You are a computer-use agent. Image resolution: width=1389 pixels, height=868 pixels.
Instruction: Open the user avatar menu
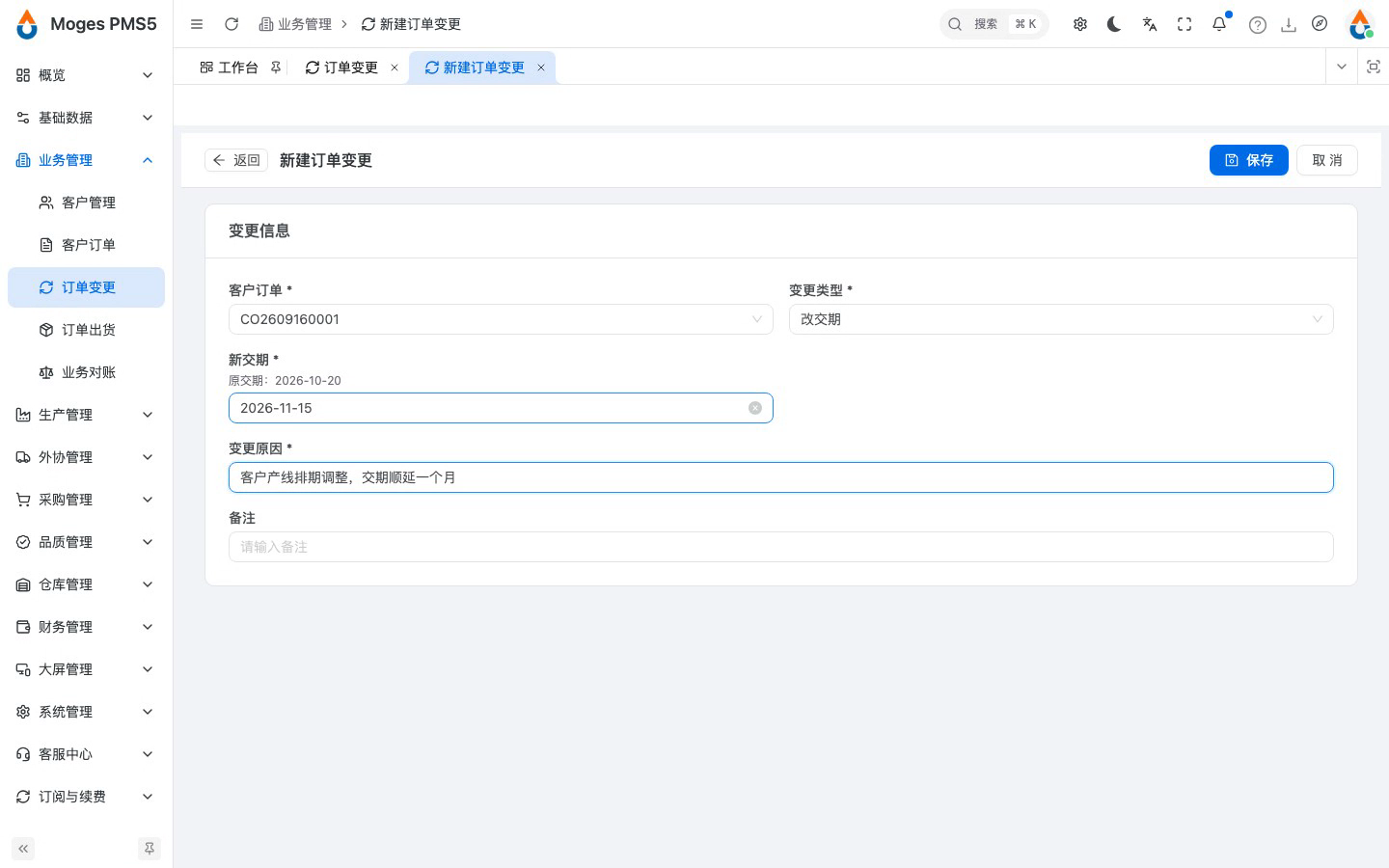point(1360,24)
